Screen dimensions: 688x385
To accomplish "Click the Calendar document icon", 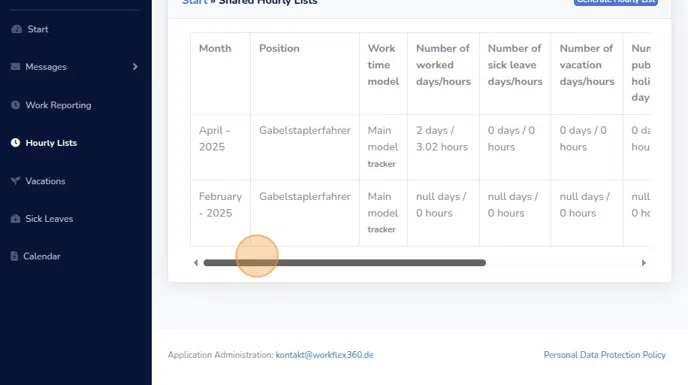I will pyautogui.click(x=14, y=256).
